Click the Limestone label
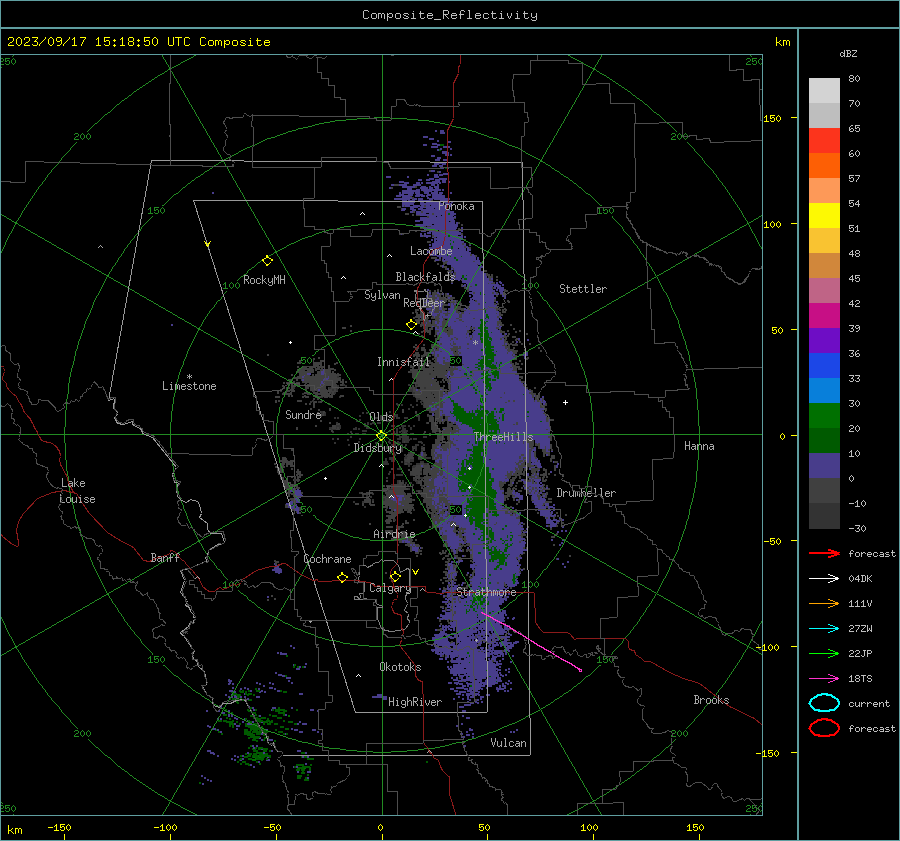Viewport: 900px width, 841px height. click(189, 386)
